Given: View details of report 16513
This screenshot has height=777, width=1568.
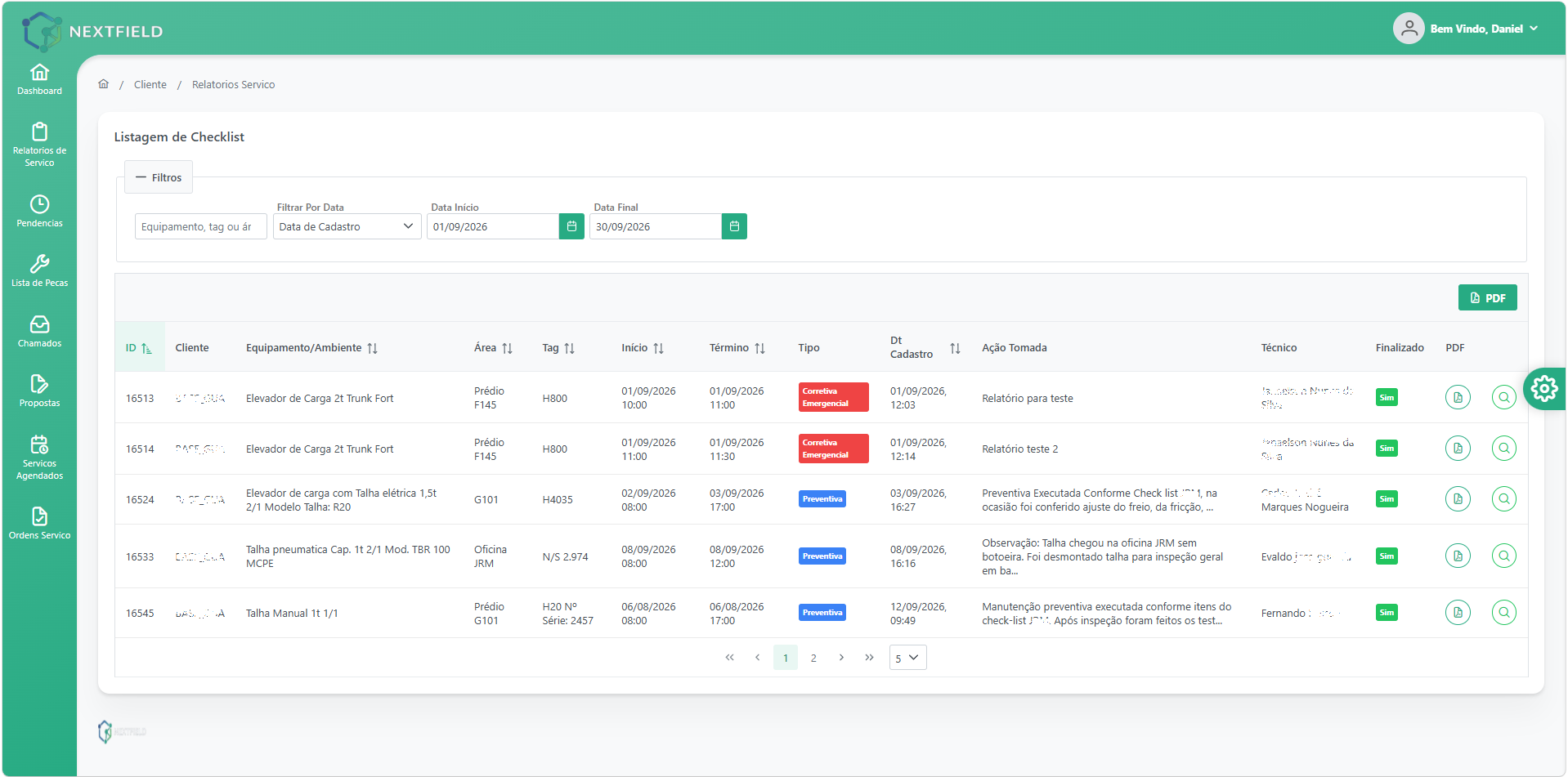Looking at the screenshot, I should coord(1503,398).
